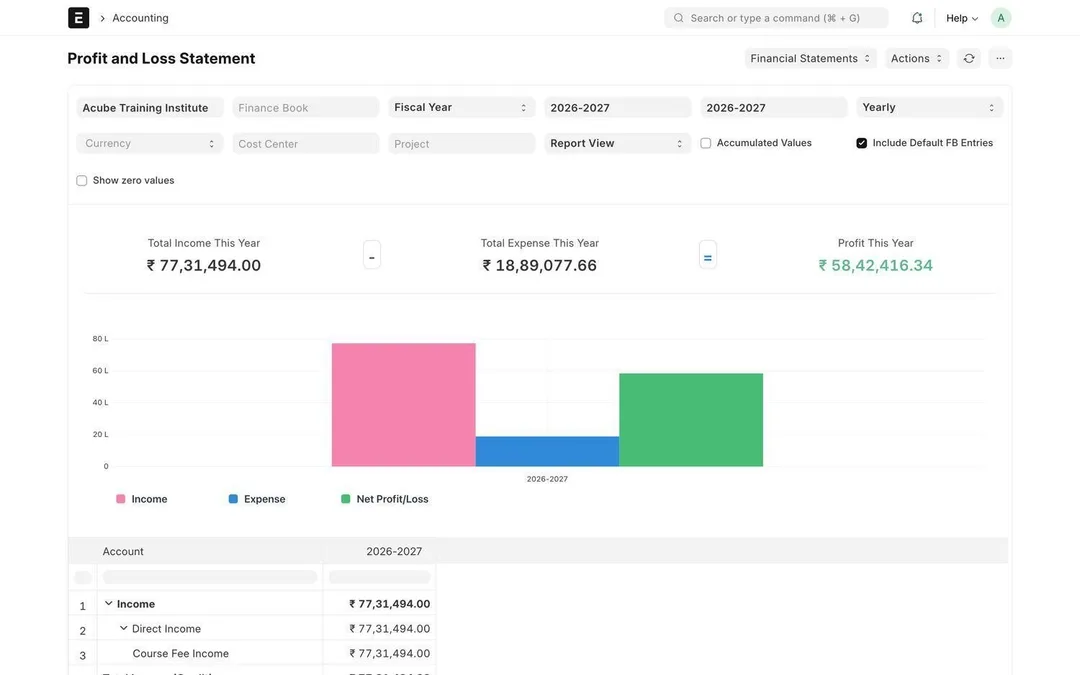The height and width of the screenshot is (675, 1080).
Task: Click the end fiscal year 2026-2027 field
Action: coord(773,107)
